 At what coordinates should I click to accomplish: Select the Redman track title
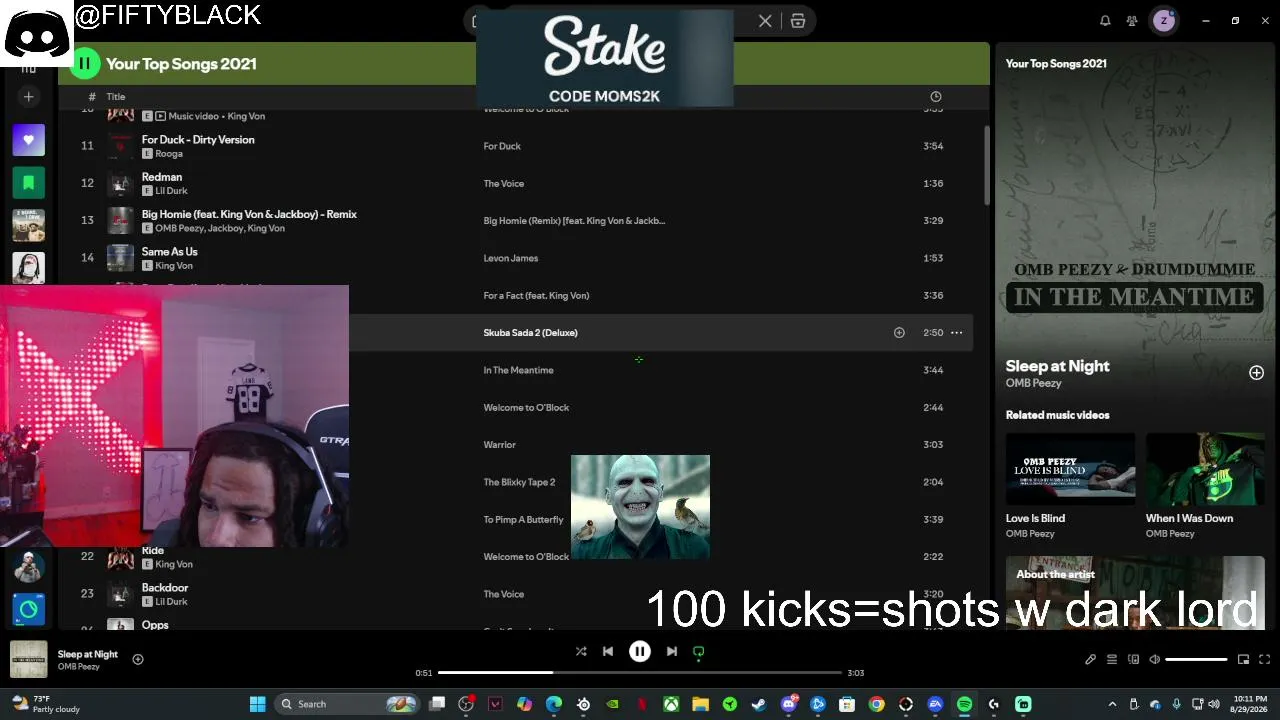tap(162, 177)
